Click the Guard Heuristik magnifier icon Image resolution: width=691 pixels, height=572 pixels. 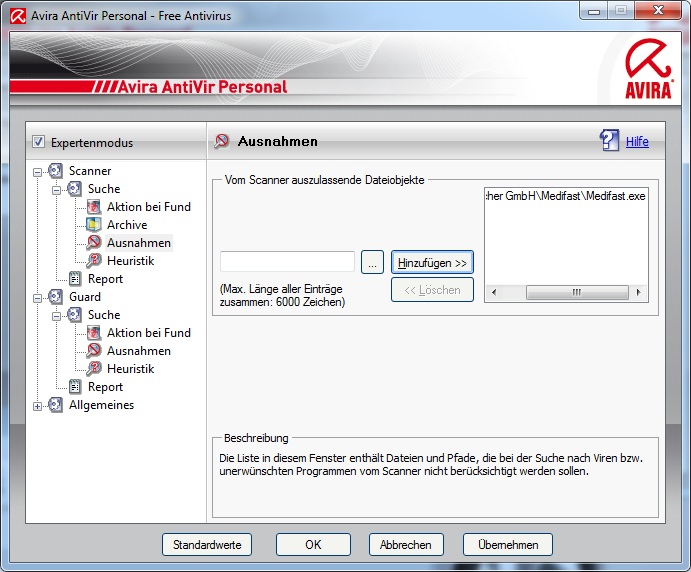pyautogui.click(x=93, y=368)
